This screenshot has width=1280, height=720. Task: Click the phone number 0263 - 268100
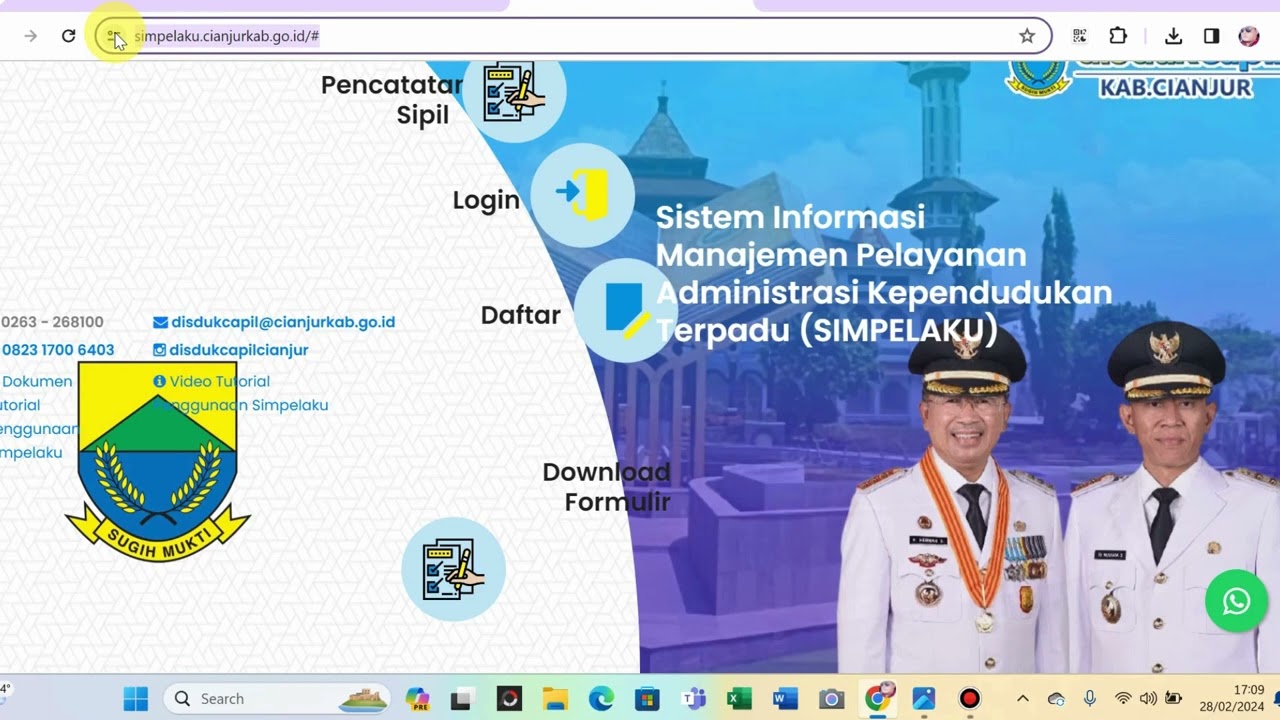[52, 322]
